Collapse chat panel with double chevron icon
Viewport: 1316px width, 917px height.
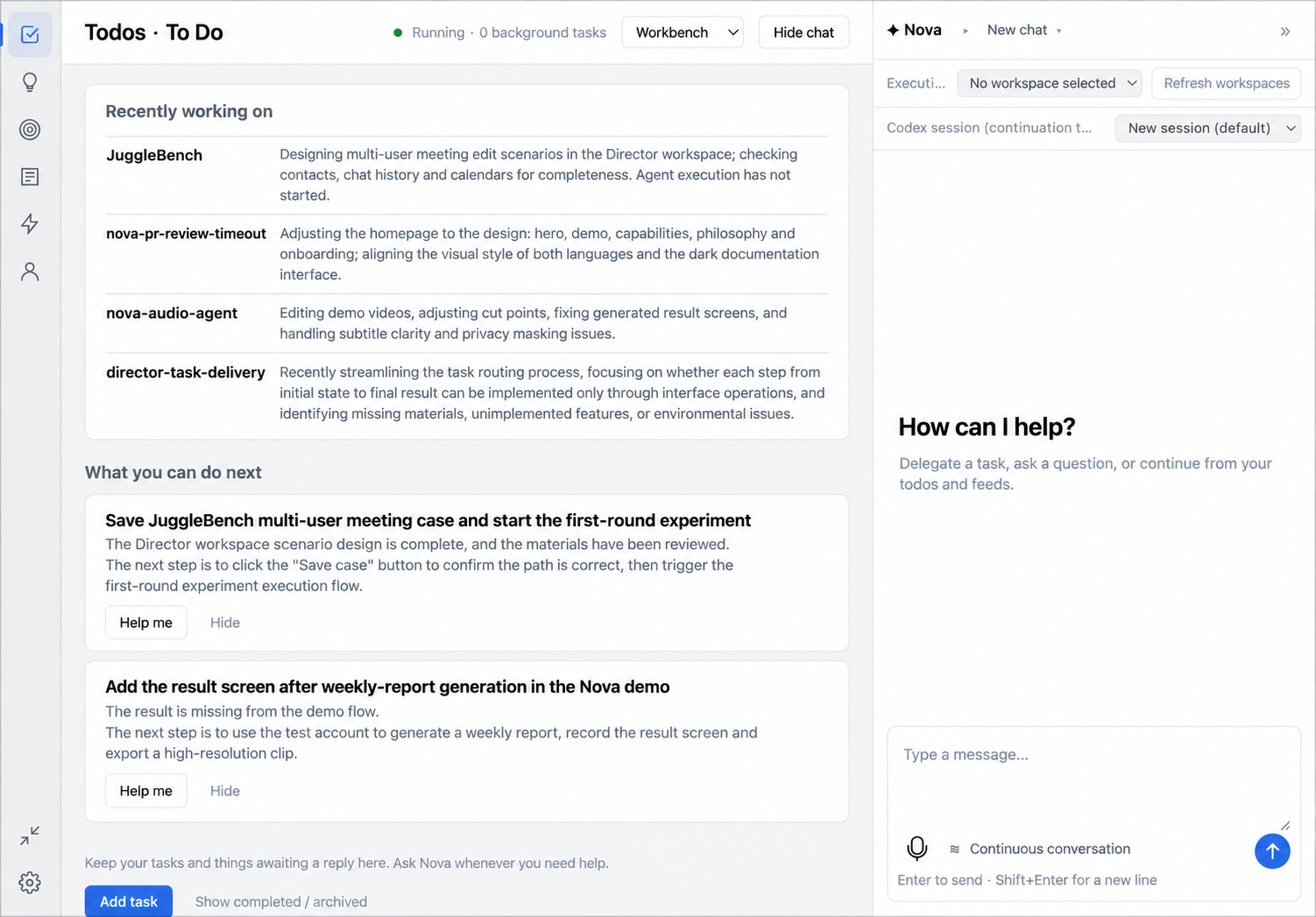pos(1285,32)
